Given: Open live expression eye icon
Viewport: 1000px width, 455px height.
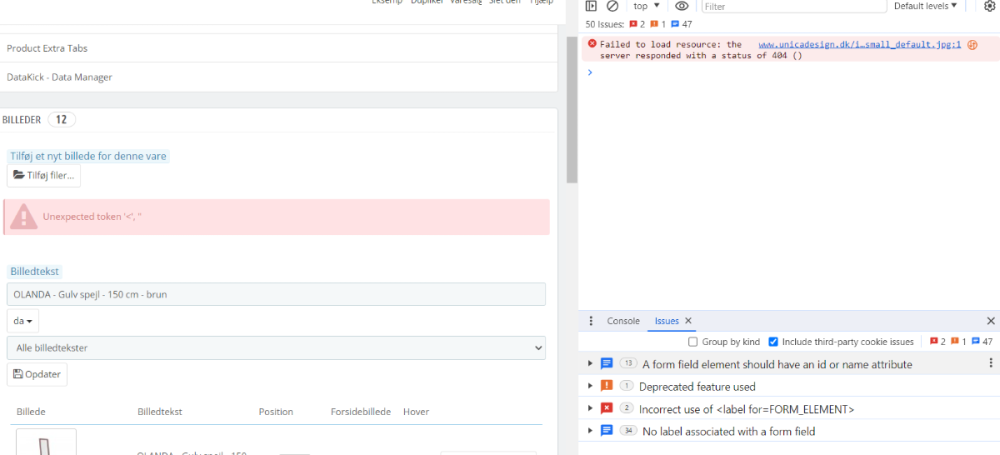Looking at the screenshot, I should pos(682,6).
